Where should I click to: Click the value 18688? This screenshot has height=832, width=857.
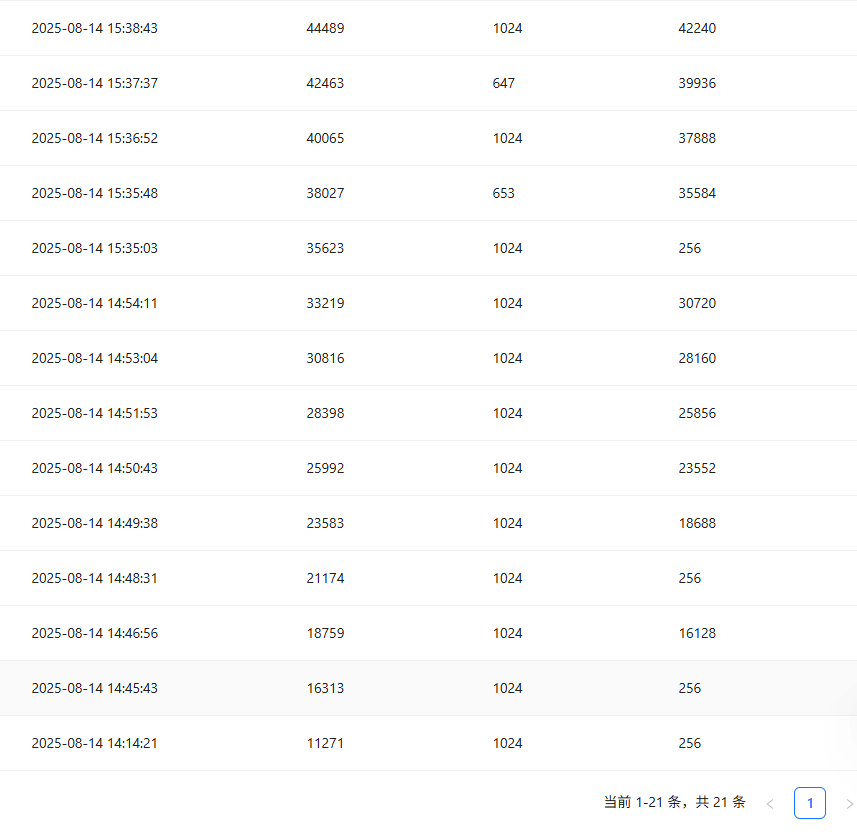tap(697, 523)
